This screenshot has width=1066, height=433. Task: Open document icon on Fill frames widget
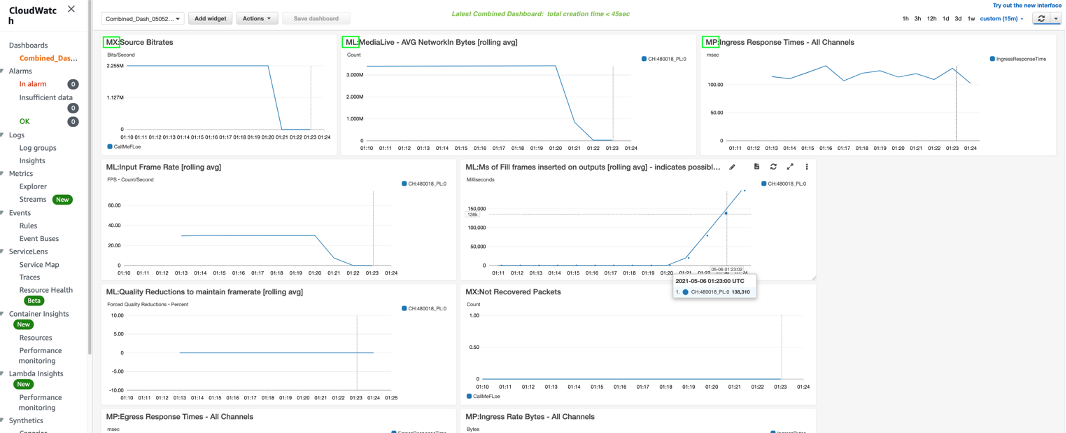756,167
